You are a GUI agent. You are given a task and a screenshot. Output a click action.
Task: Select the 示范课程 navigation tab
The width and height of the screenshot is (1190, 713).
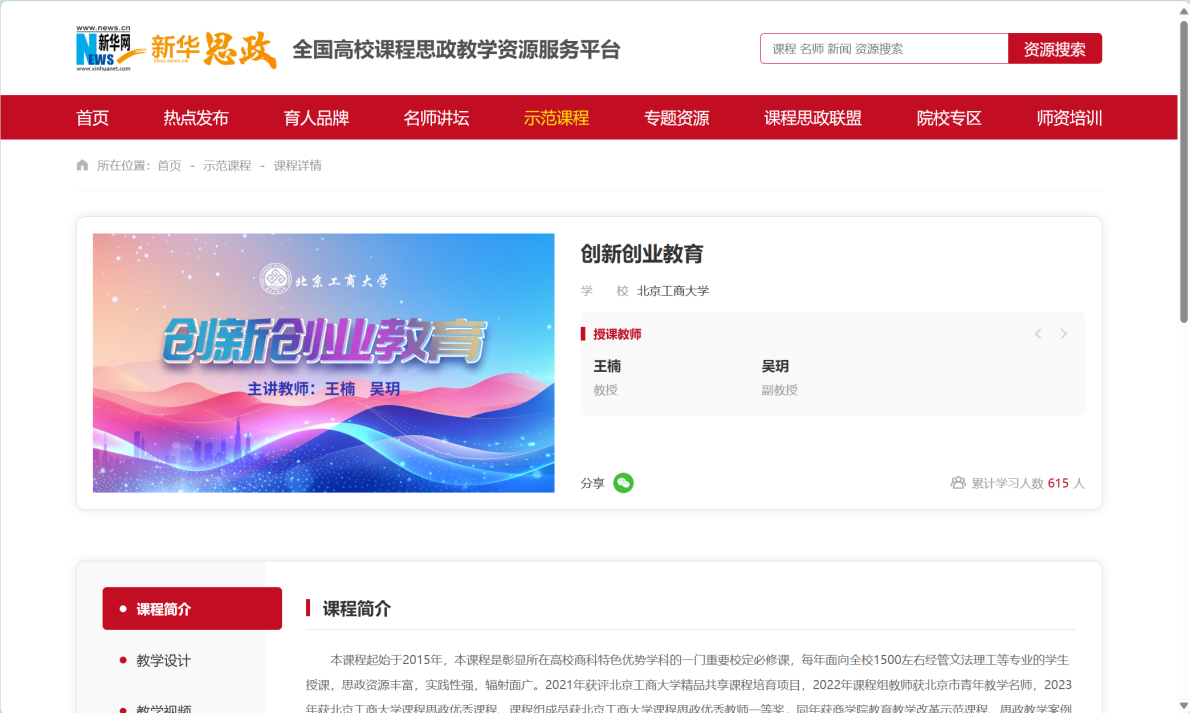pyautogui.click(x=556, y=118)
